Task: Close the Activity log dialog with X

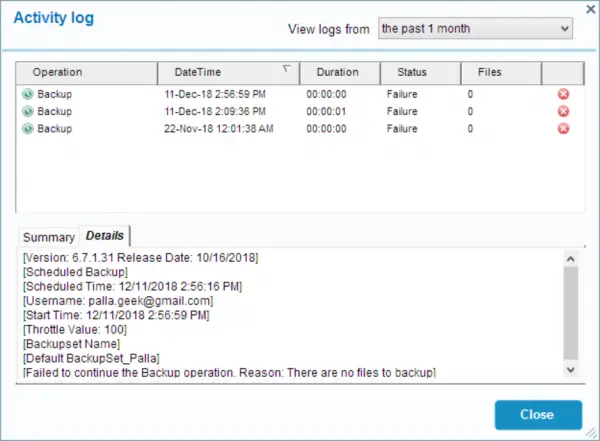Action: point(590,10)
